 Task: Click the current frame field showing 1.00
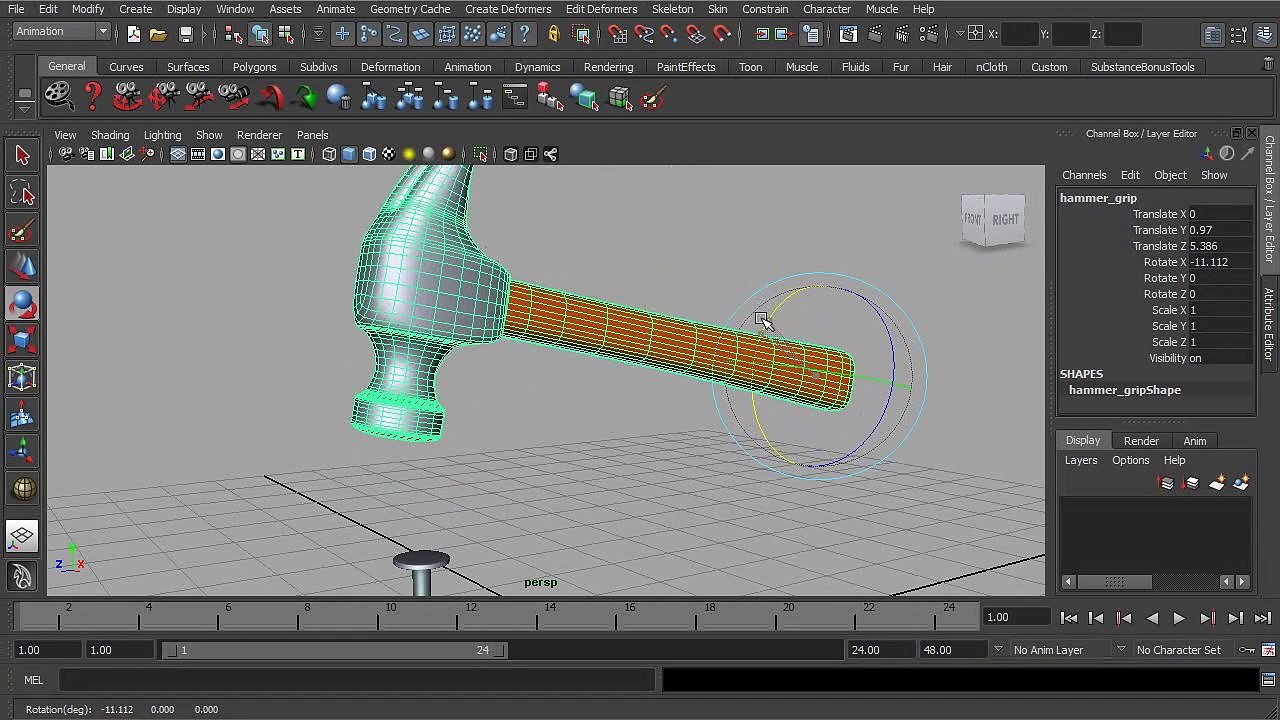(x=1015, y=617)
